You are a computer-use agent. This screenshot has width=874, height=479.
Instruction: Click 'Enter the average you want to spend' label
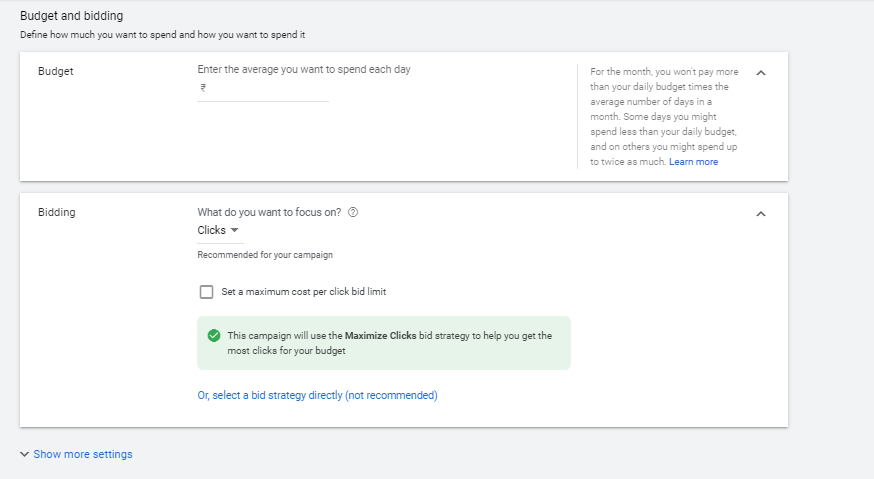pos(304,69)
